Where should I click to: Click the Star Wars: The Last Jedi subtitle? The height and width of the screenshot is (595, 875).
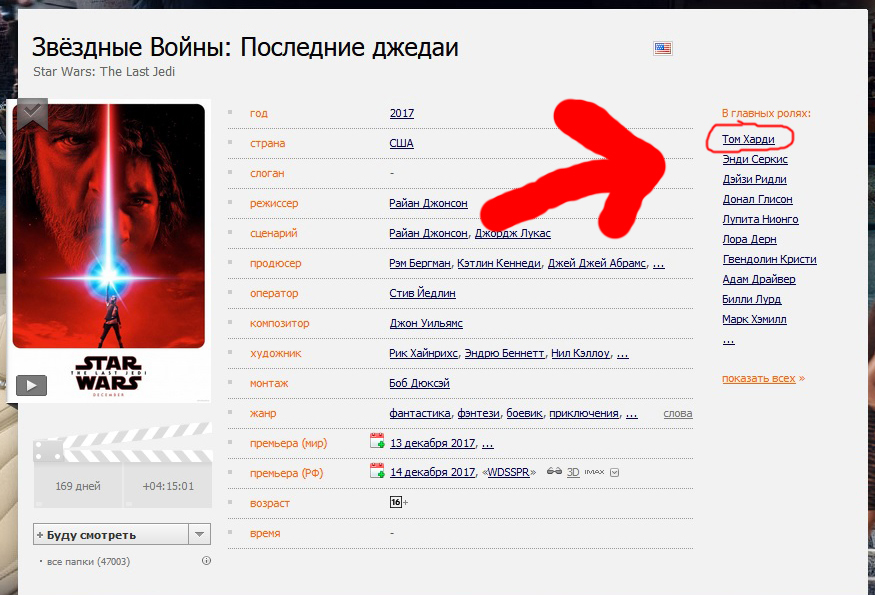pos(104,71)
